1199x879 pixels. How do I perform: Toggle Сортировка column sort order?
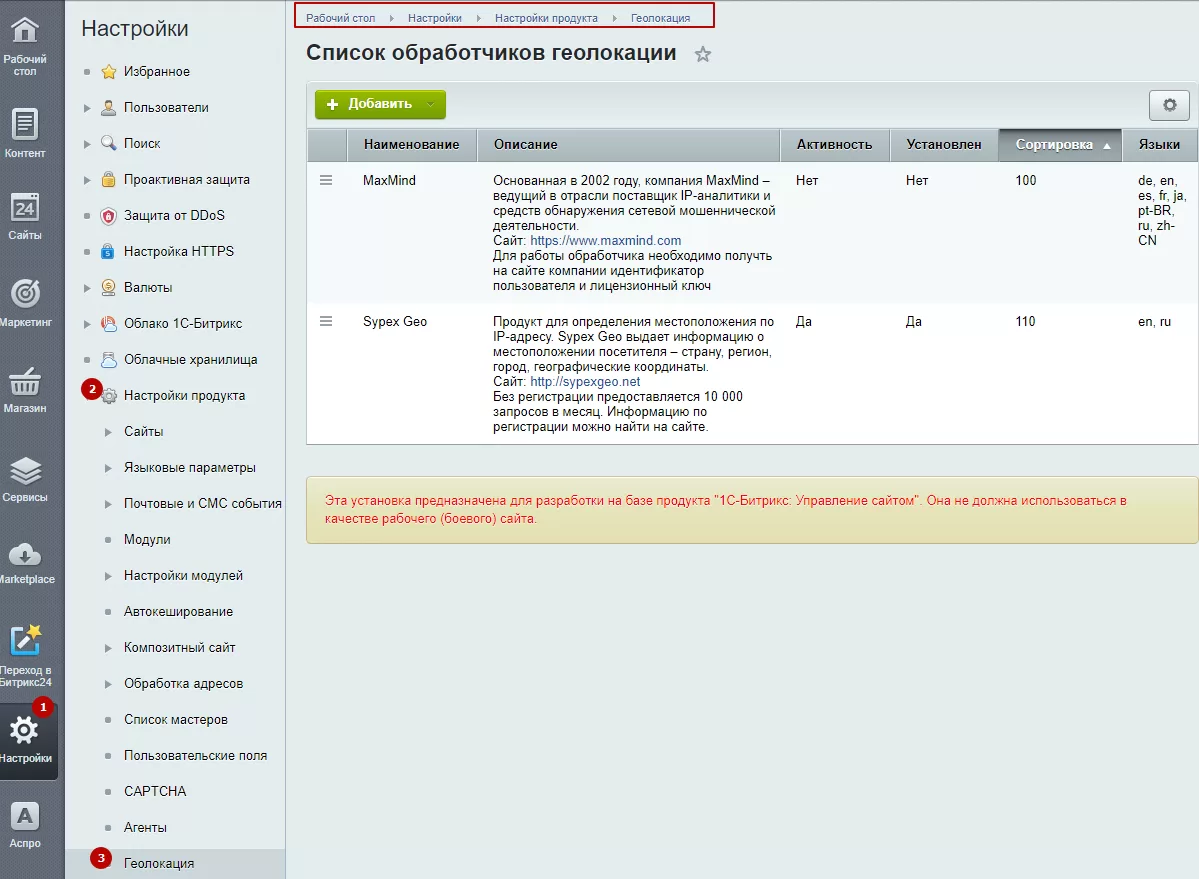1060,144
